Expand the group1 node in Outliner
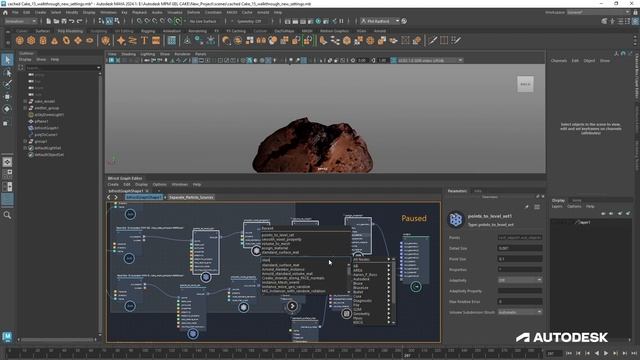Screen dimensions: 640x360 (x=25, y=141)
